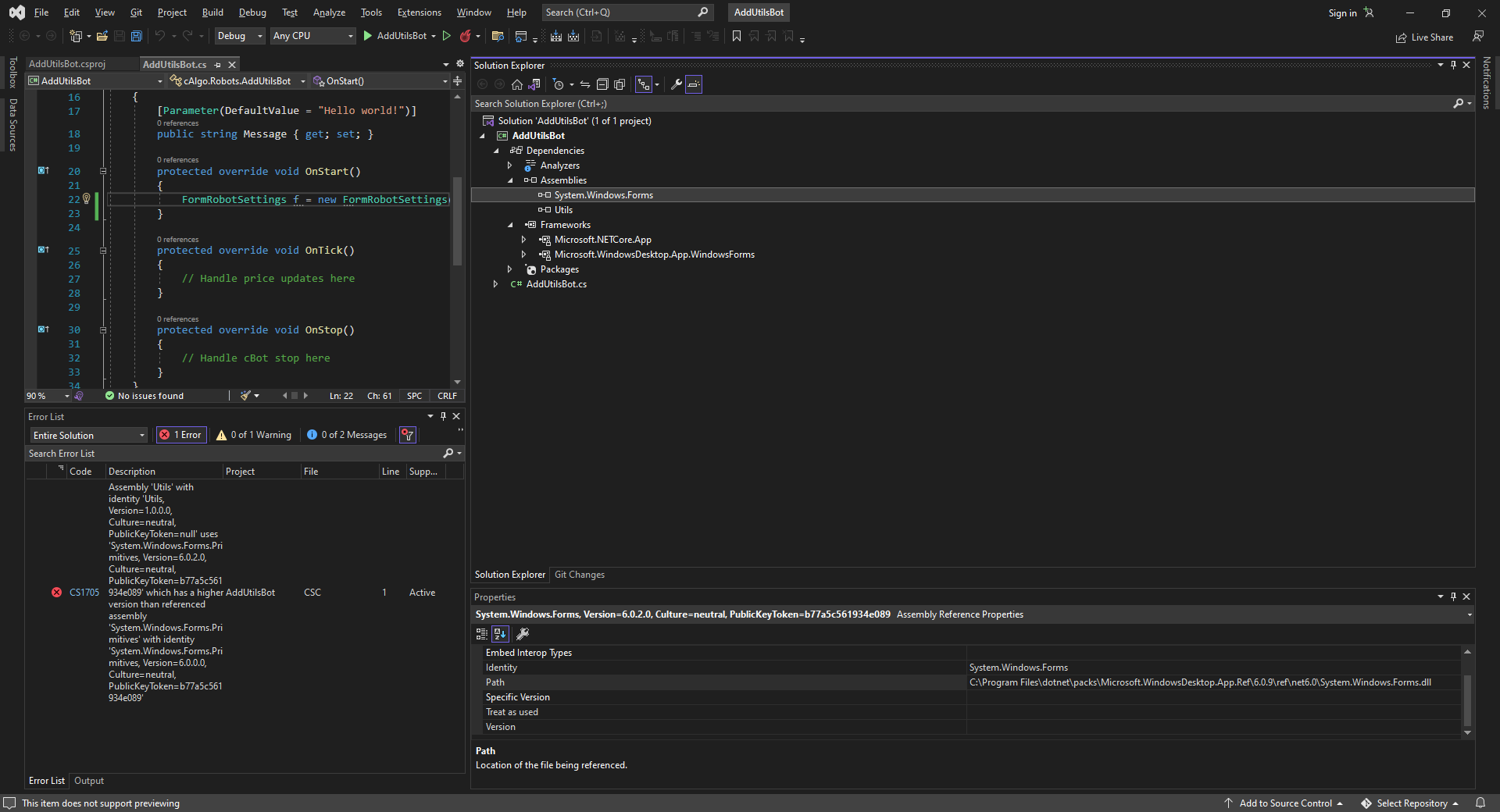
Task: Click Solution Explorer Home icon
Action: point(517,84)
